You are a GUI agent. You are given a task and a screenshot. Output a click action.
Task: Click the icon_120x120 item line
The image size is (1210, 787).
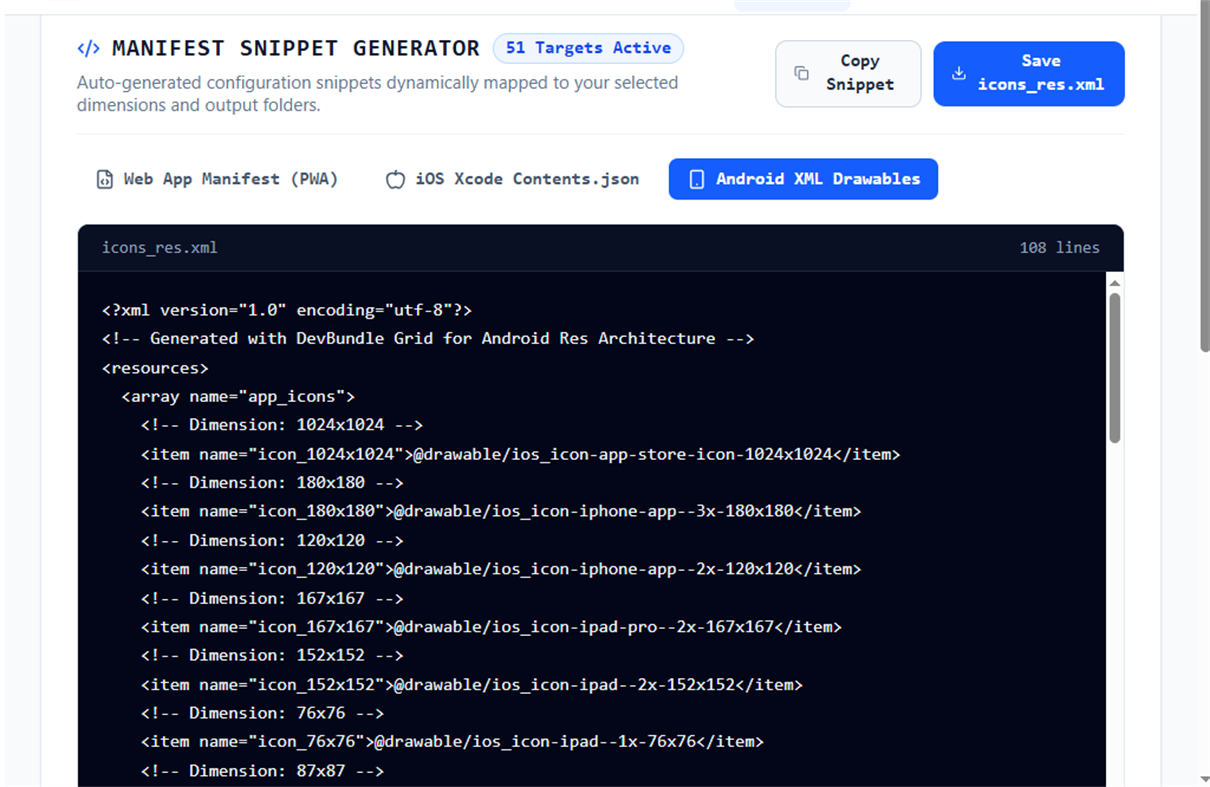coord(501,569)
